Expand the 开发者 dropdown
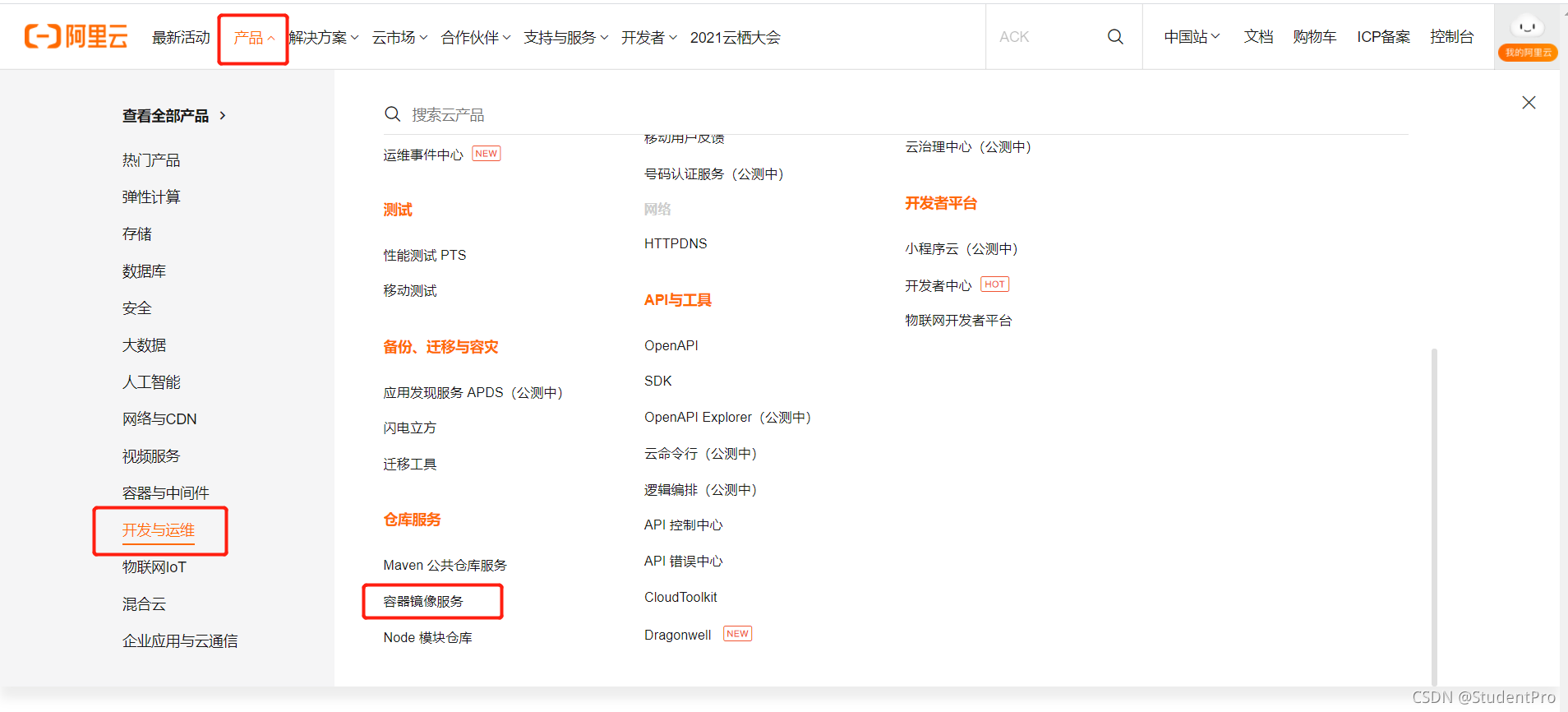This screenshot has width=1568, height=712. click(649, 38)
